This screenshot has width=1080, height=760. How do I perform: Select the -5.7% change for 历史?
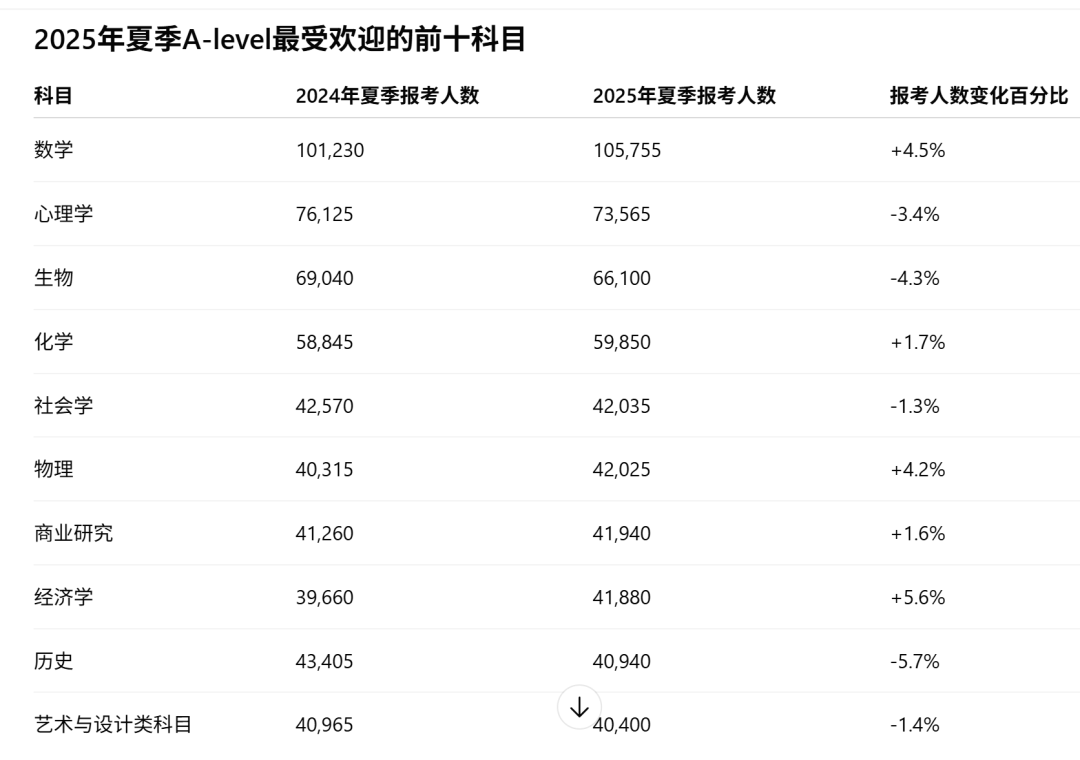tap(915, 661)
